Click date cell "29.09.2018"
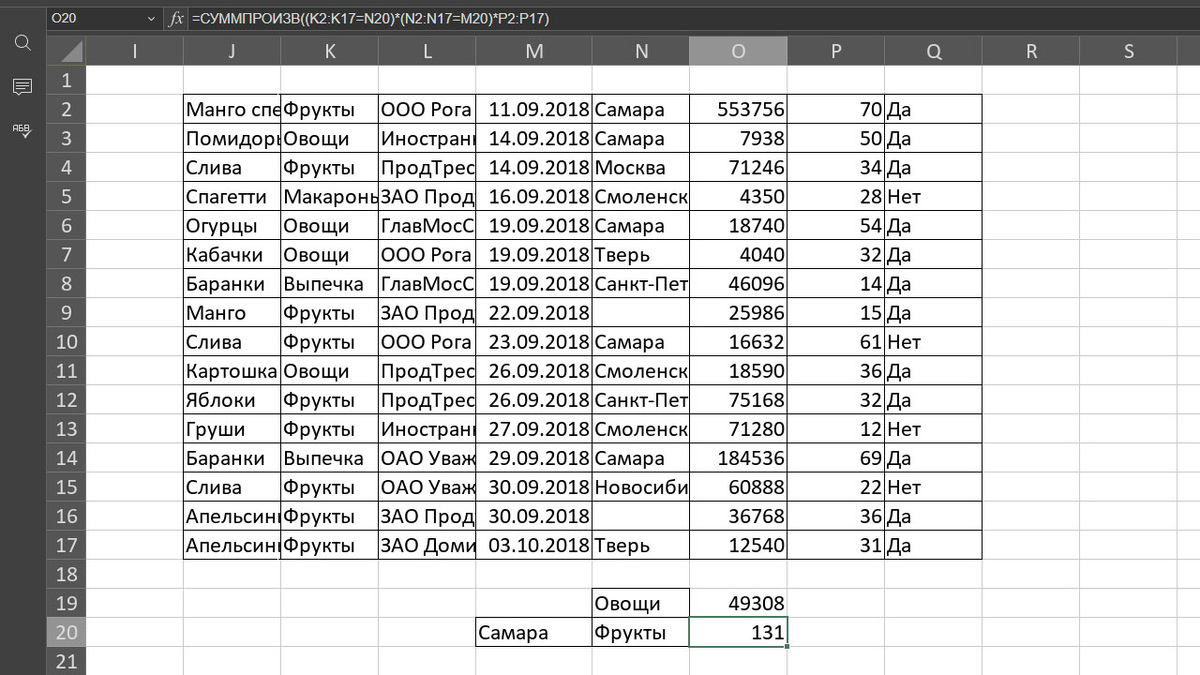Image resolution: width=1200 pixels, height=675 pixels. pos(534,458)
